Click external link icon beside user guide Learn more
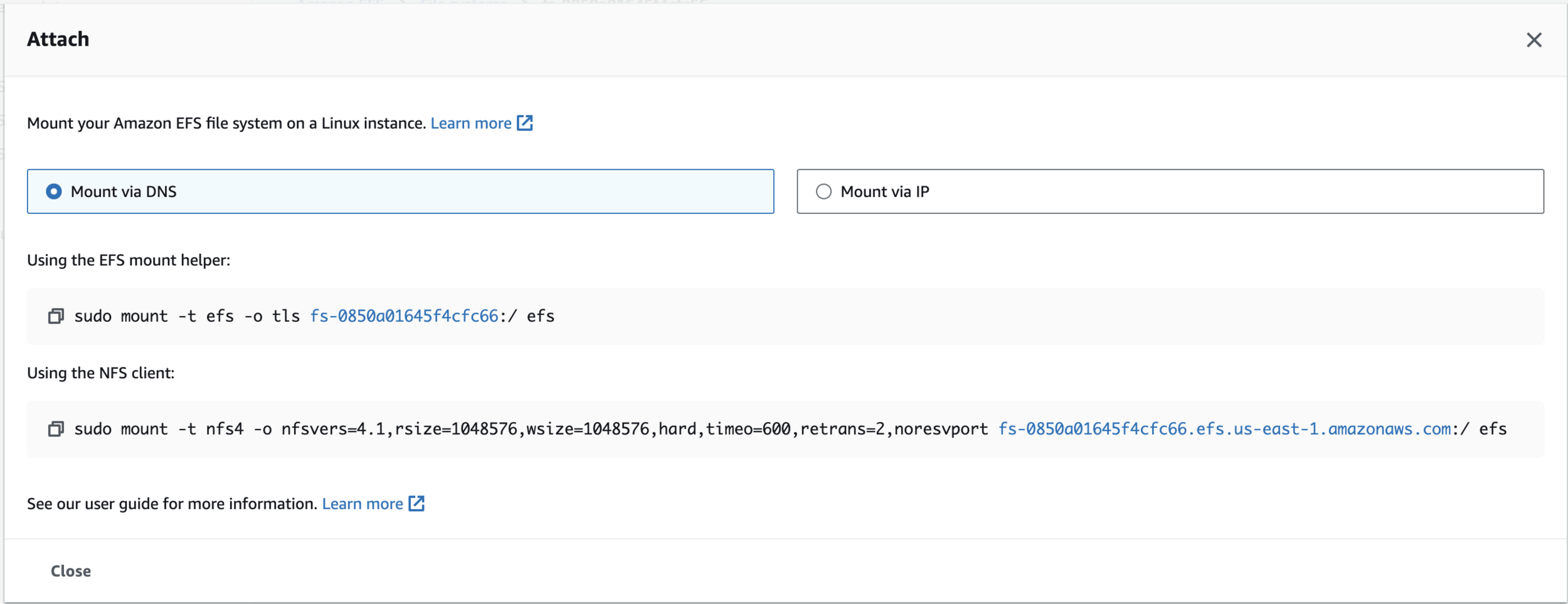Image resolution: width=1568 pixels, height=604 pixels. click(x=416, y=504)
